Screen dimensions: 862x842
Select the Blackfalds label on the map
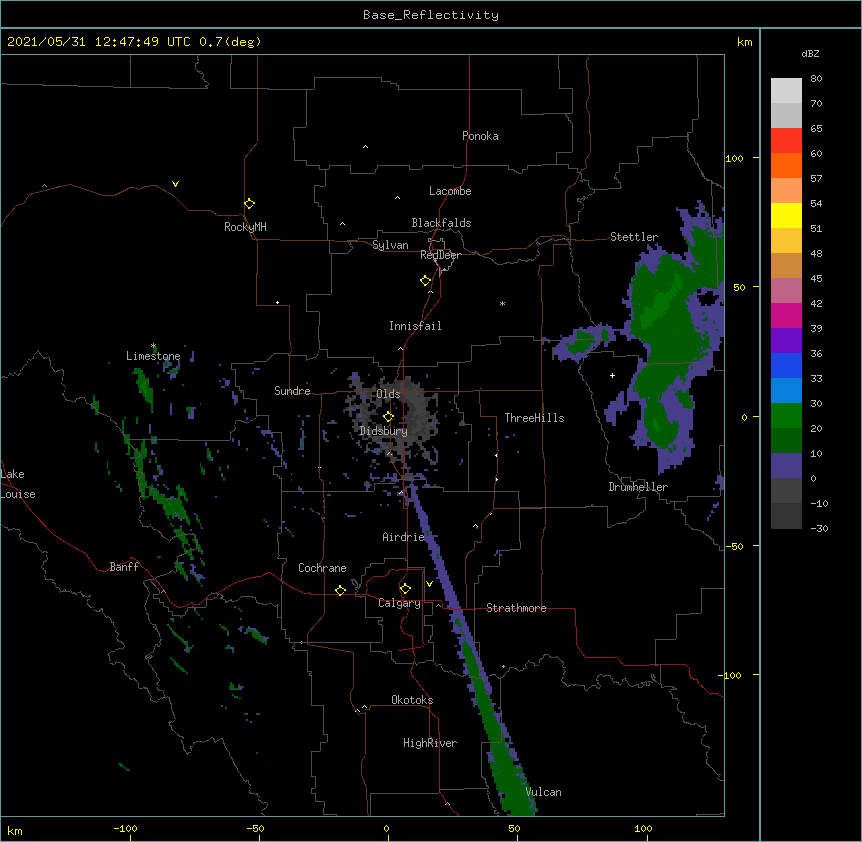[x=441, y=223]
